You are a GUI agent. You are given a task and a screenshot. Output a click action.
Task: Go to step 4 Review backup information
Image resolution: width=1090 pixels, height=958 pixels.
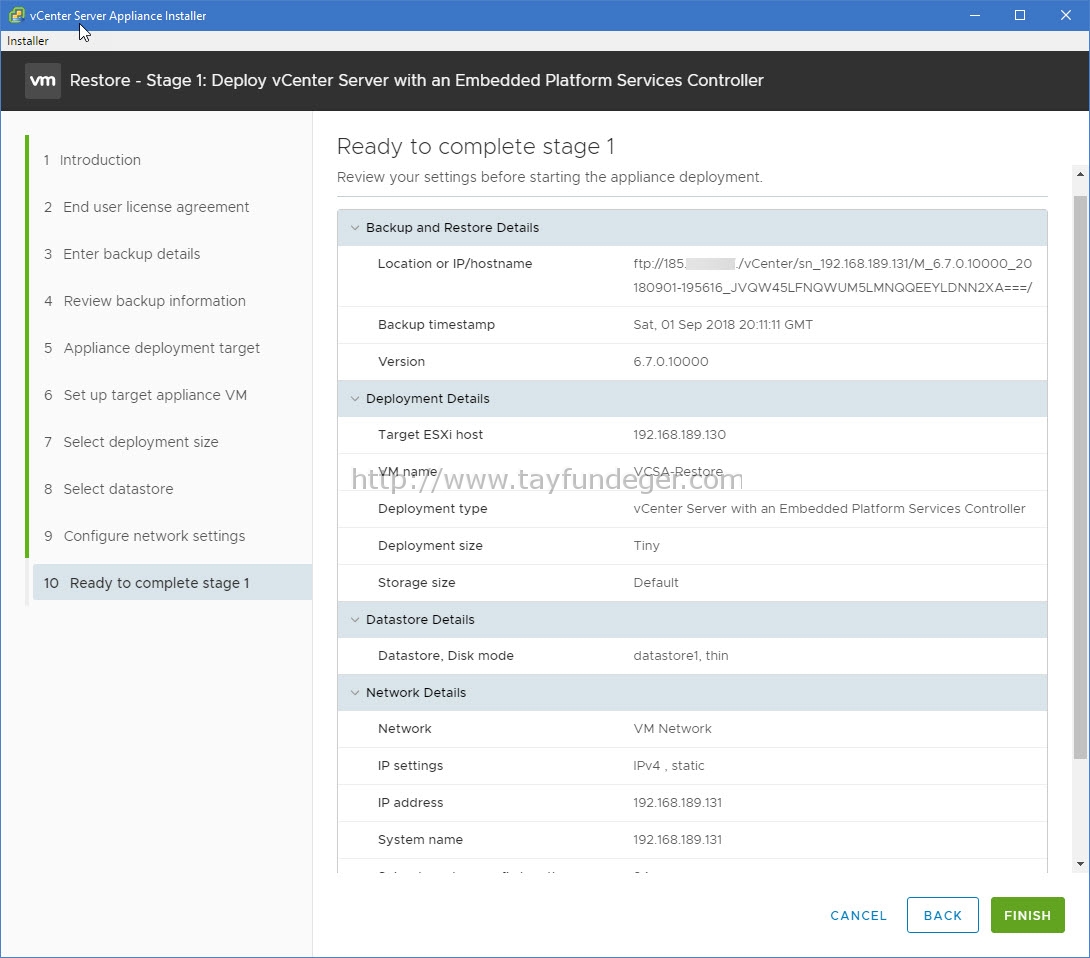click(145, 301)
